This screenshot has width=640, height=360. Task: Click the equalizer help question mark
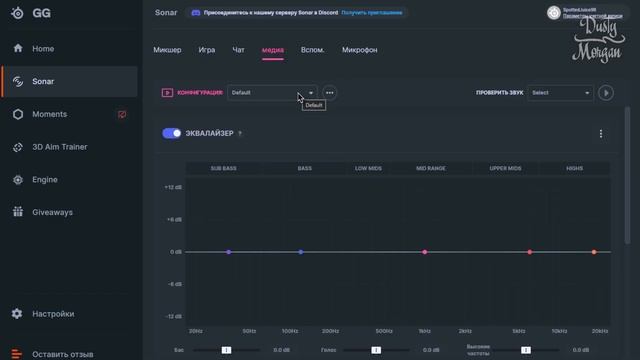[x=240, y=133]
